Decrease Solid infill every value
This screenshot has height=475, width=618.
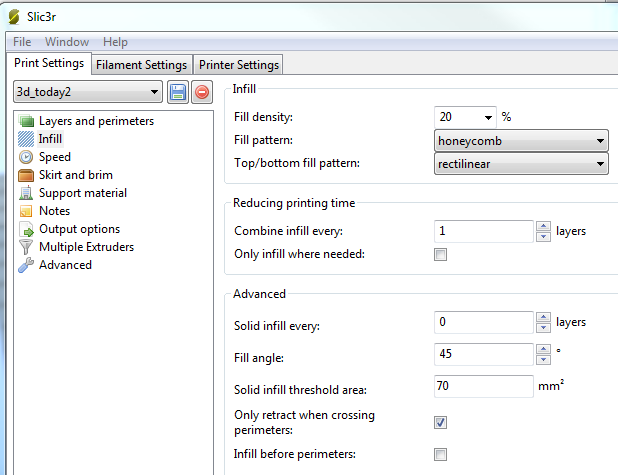pyautogui.click(x=543, y=328)
